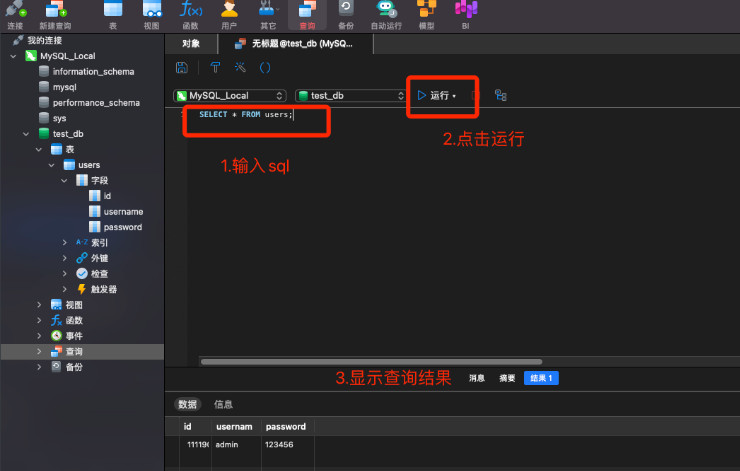Open the Run dropdown arrow
The width and height of the screenshot is (740, 471).
454,96
